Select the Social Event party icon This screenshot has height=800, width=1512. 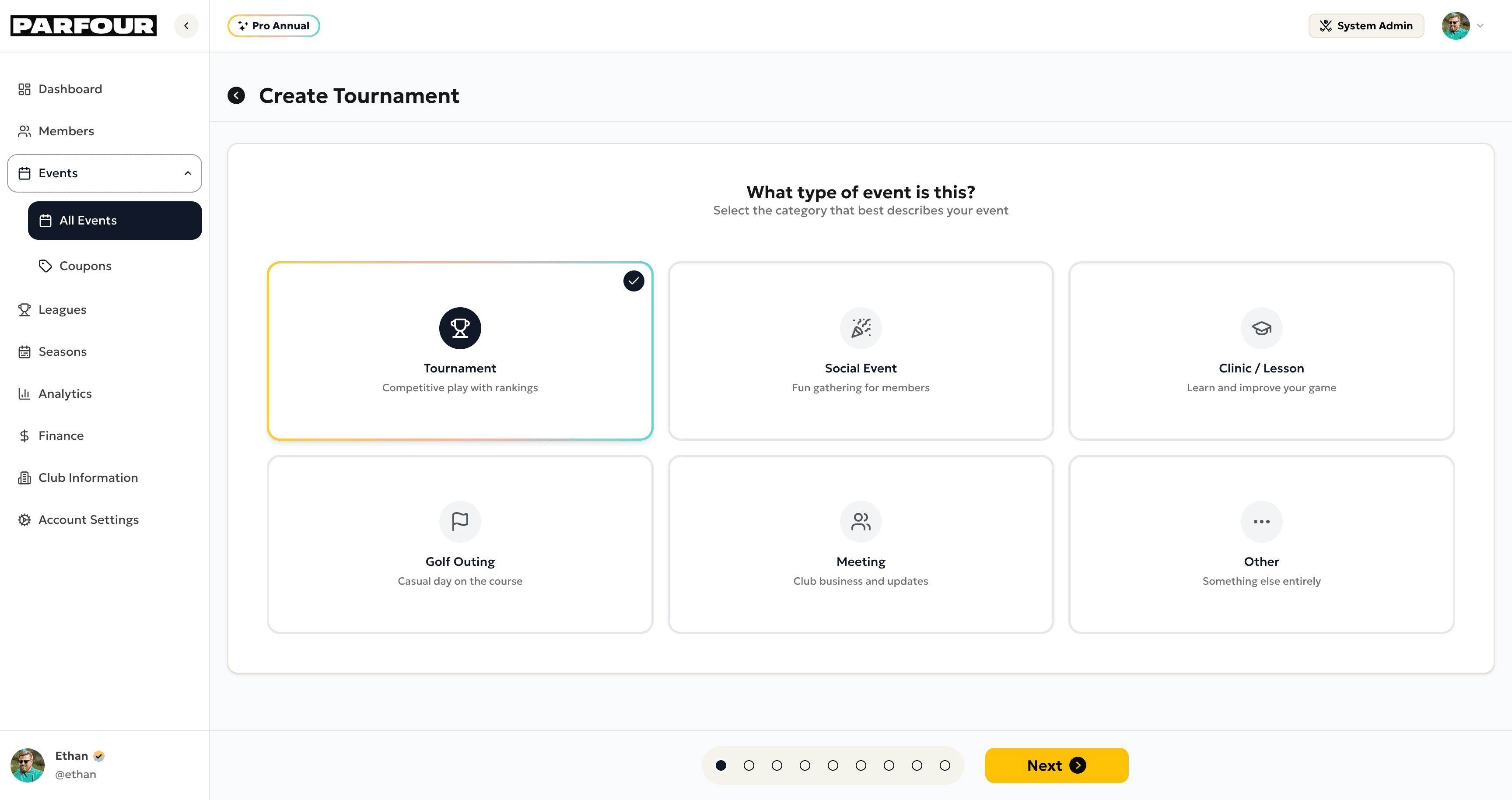[x=861, y=328]
